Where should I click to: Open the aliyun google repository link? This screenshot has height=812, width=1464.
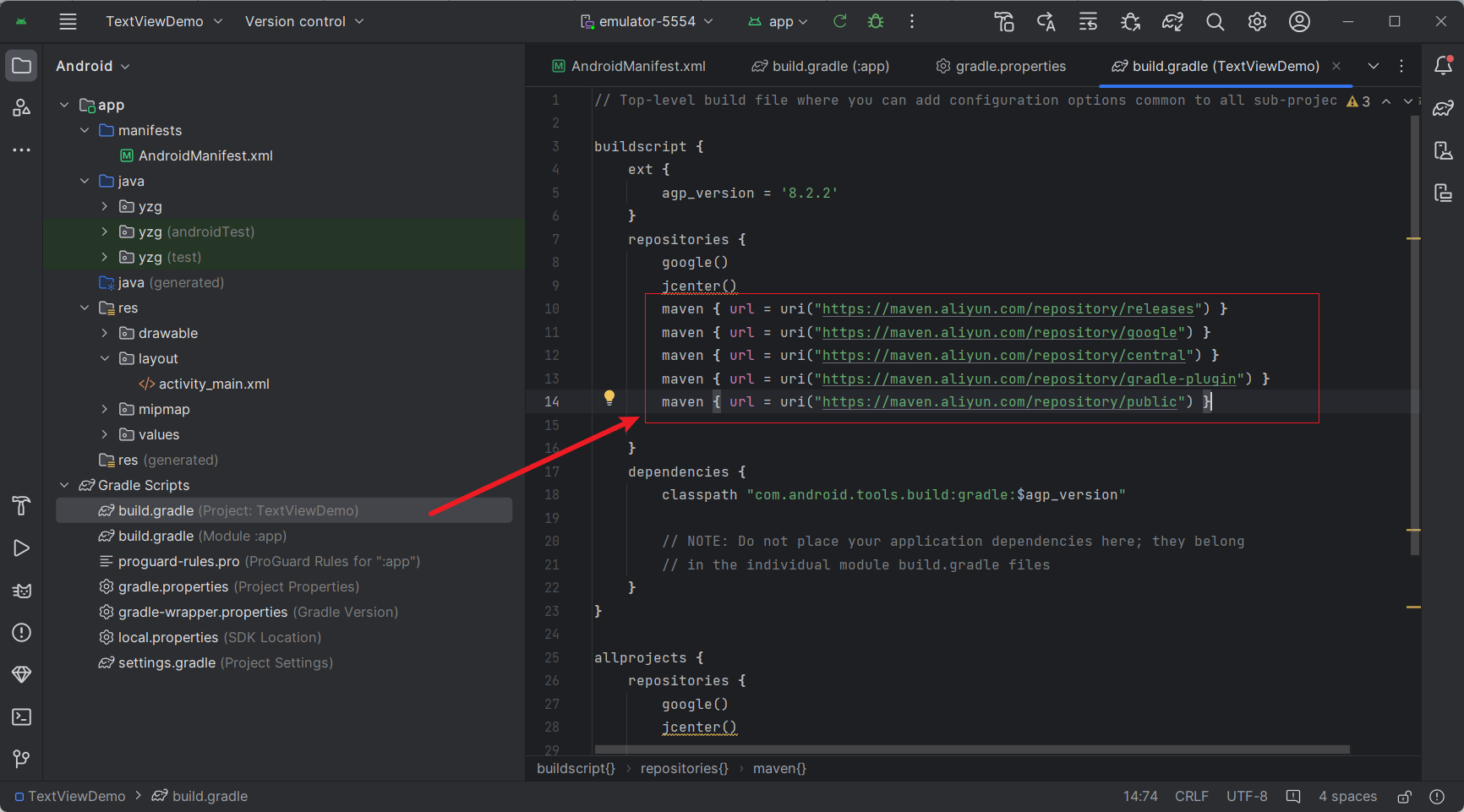(999, 333)
